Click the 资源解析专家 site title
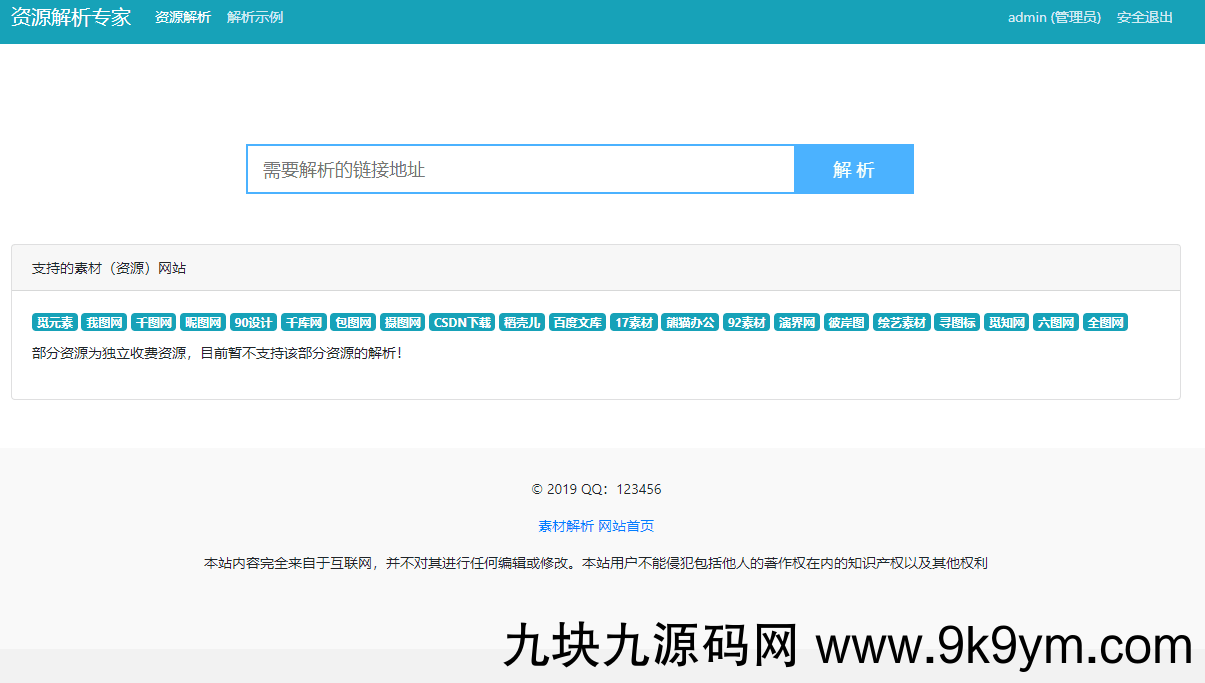Screen dimensions: 1205x683 click(x=71, y=17)
